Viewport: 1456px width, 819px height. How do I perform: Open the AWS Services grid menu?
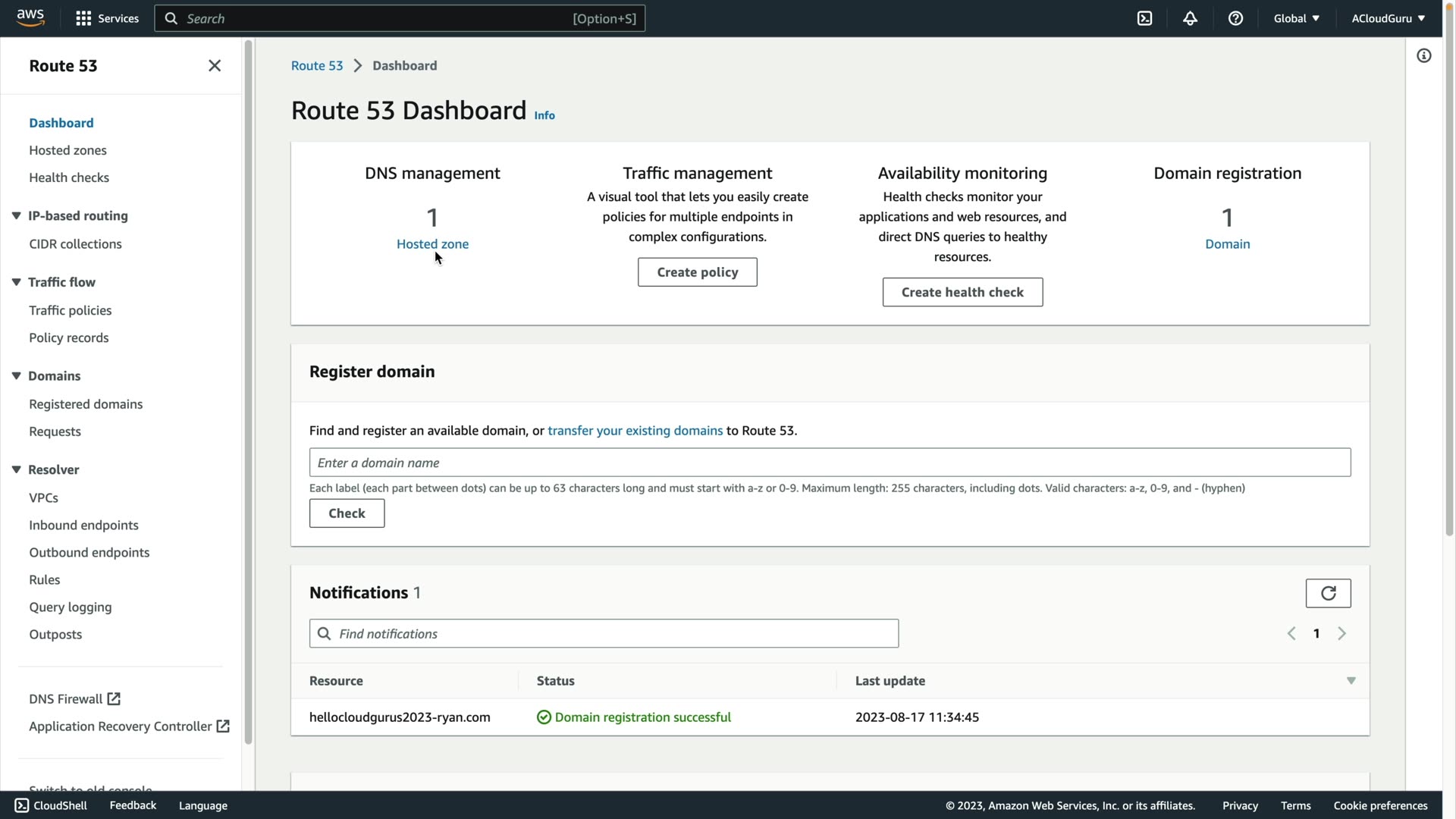pos(83,18)
